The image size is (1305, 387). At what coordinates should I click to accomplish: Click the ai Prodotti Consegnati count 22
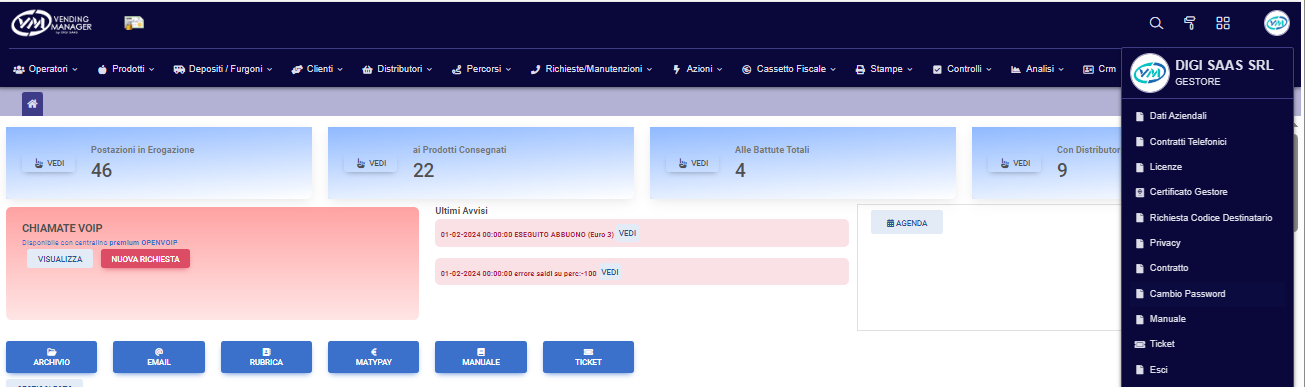click(x=423, y=171)
